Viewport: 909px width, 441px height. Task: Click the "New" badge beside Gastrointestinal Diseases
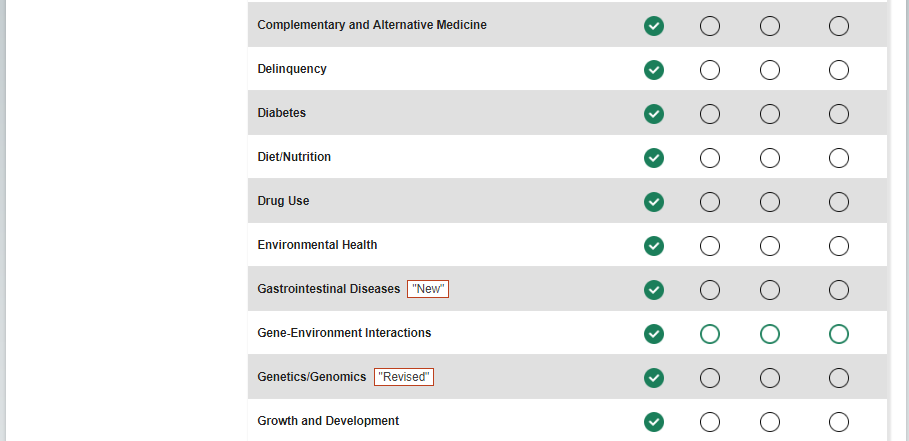tap(428, 289)
